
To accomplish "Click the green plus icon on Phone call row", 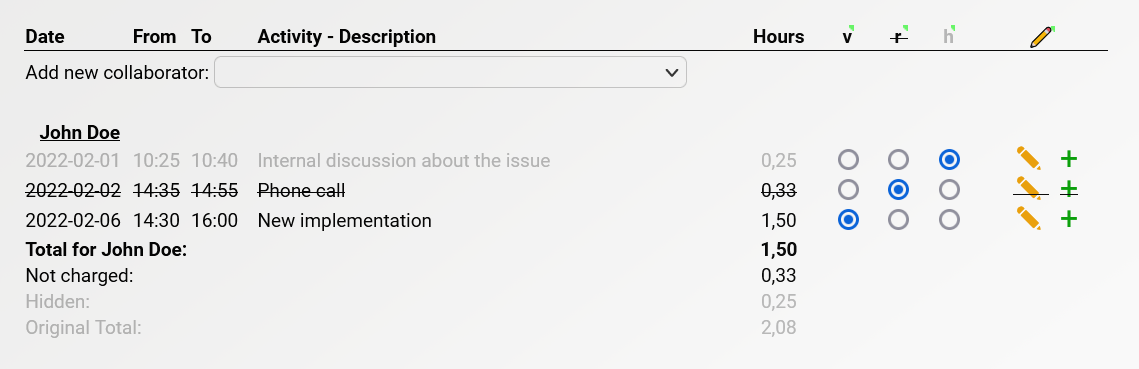I will (x=1069, y=190).
